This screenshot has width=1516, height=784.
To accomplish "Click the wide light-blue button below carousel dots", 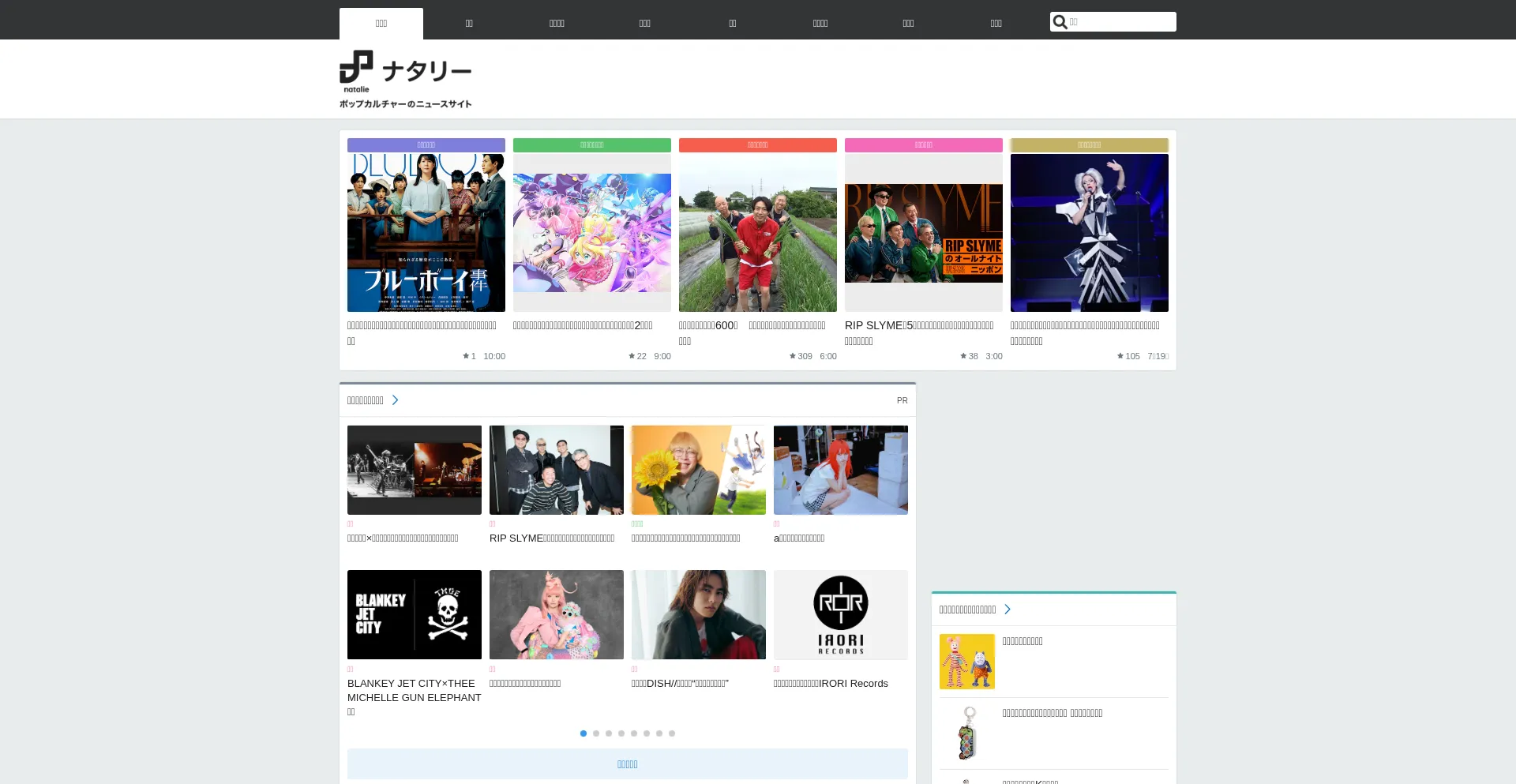I will [627, 764].
